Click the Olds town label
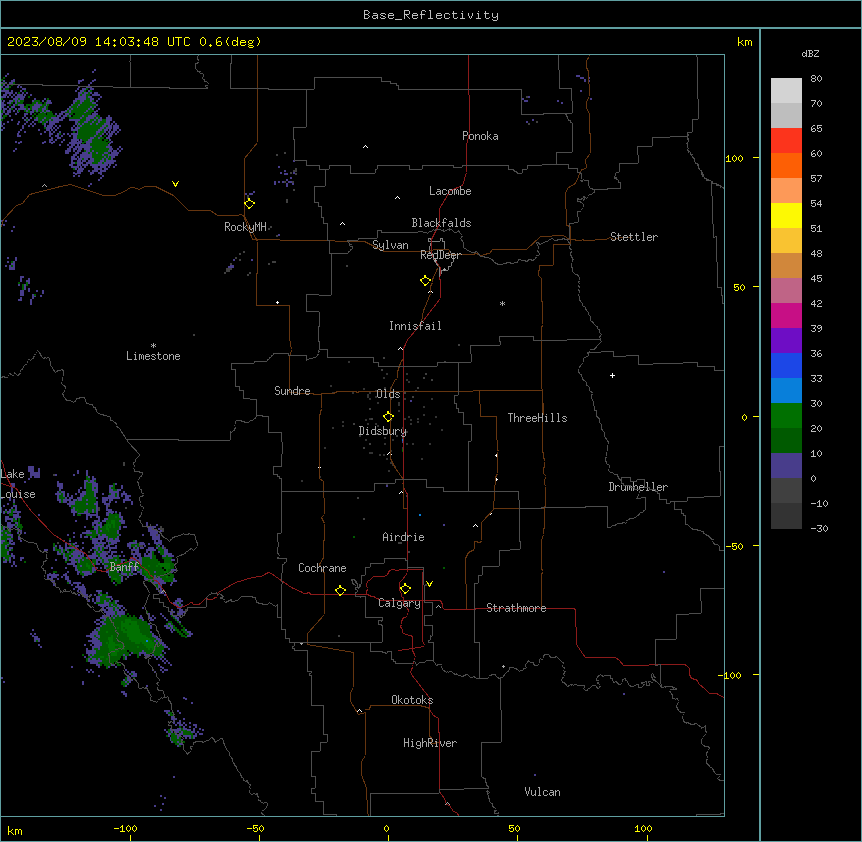Viewport: 862px width, 842px height. coord(388,394)
